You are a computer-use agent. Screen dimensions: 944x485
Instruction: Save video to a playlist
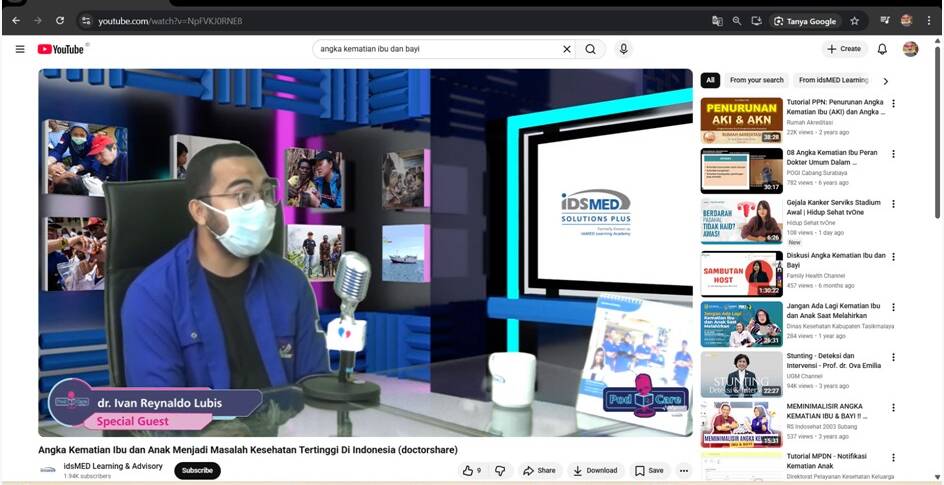[x=649, y=470]
